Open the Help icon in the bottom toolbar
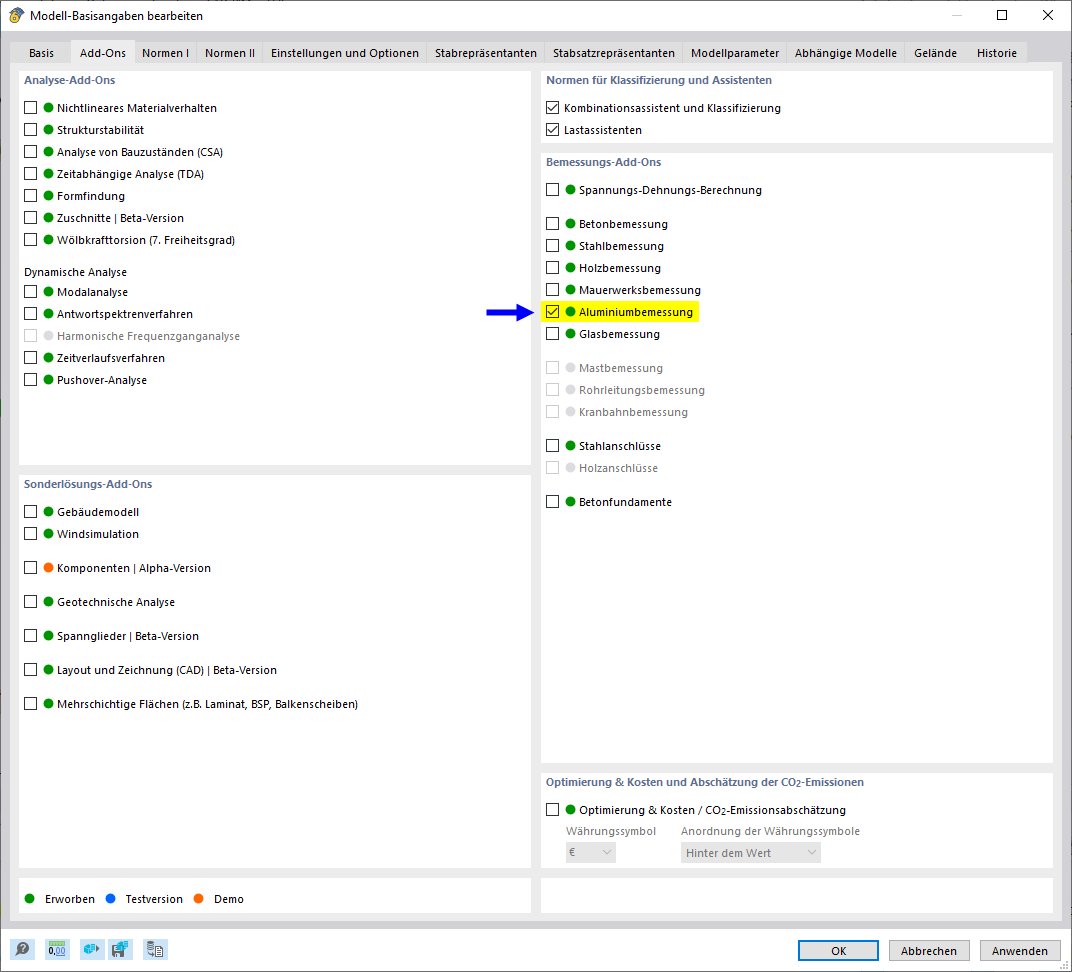 (22, 949)
